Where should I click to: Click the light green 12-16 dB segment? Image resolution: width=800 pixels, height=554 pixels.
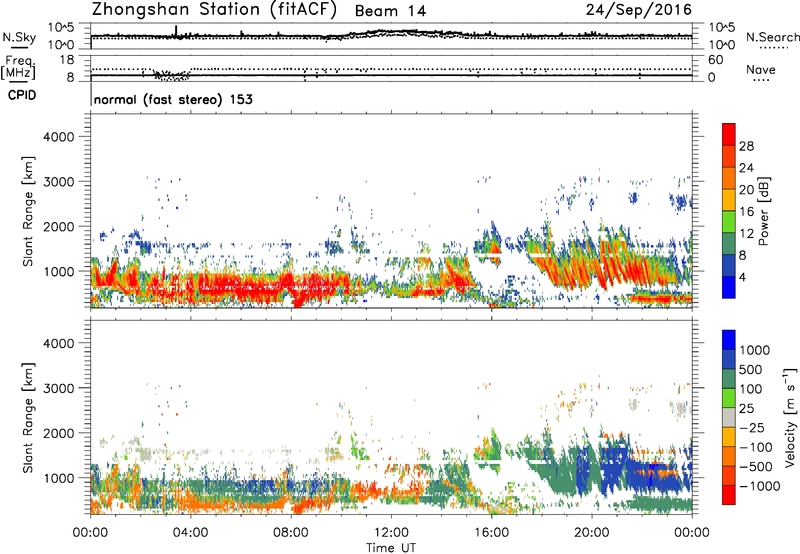[729, 222]
